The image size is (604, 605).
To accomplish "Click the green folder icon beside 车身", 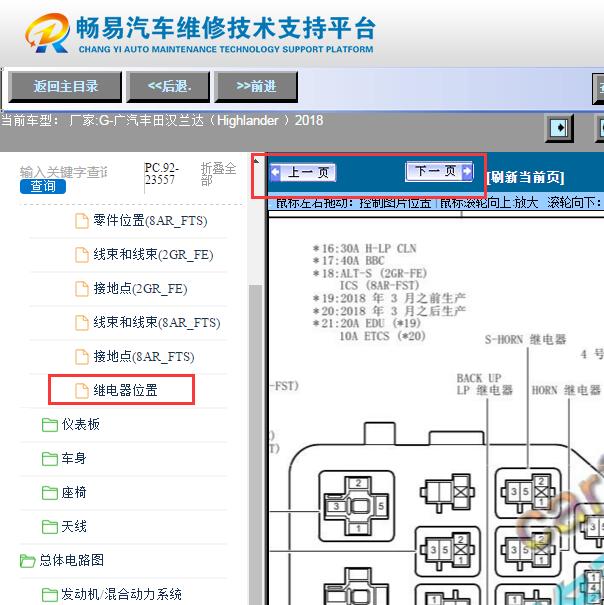I will point(50,459).
